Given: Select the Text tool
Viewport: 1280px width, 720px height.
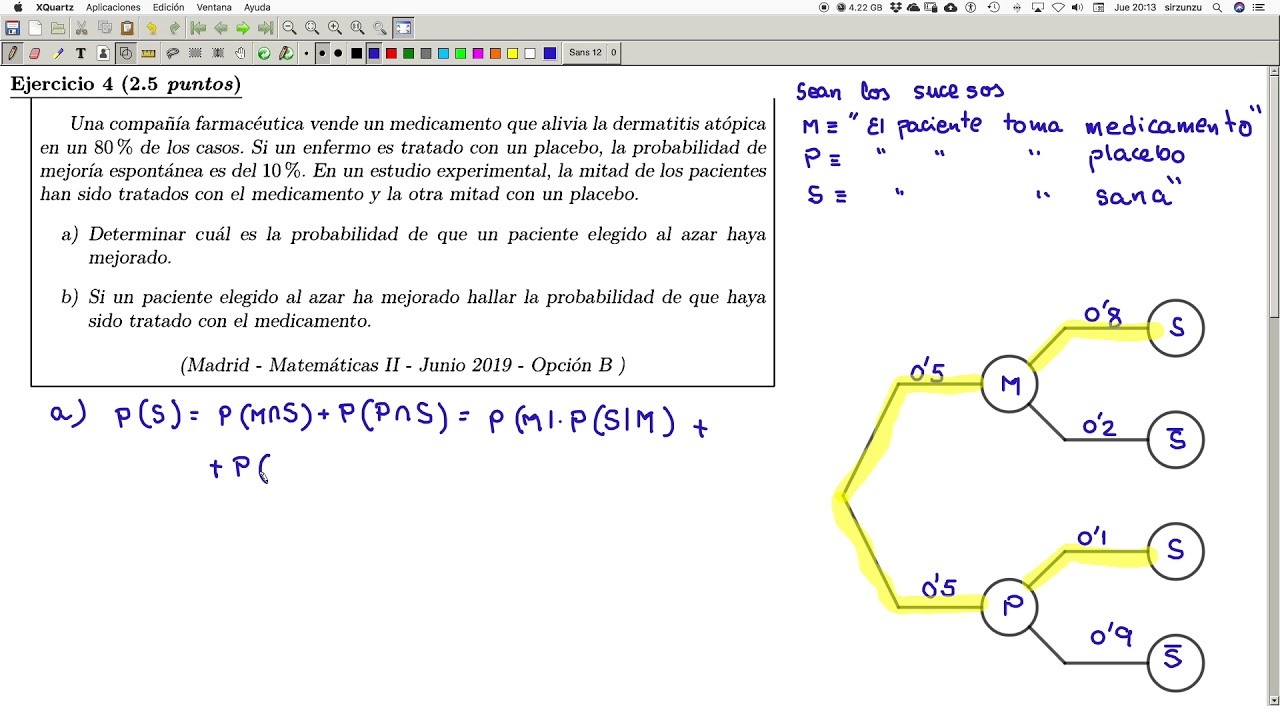Looking at the screenshot, I should pyautogui.click(x=81, y=53).
